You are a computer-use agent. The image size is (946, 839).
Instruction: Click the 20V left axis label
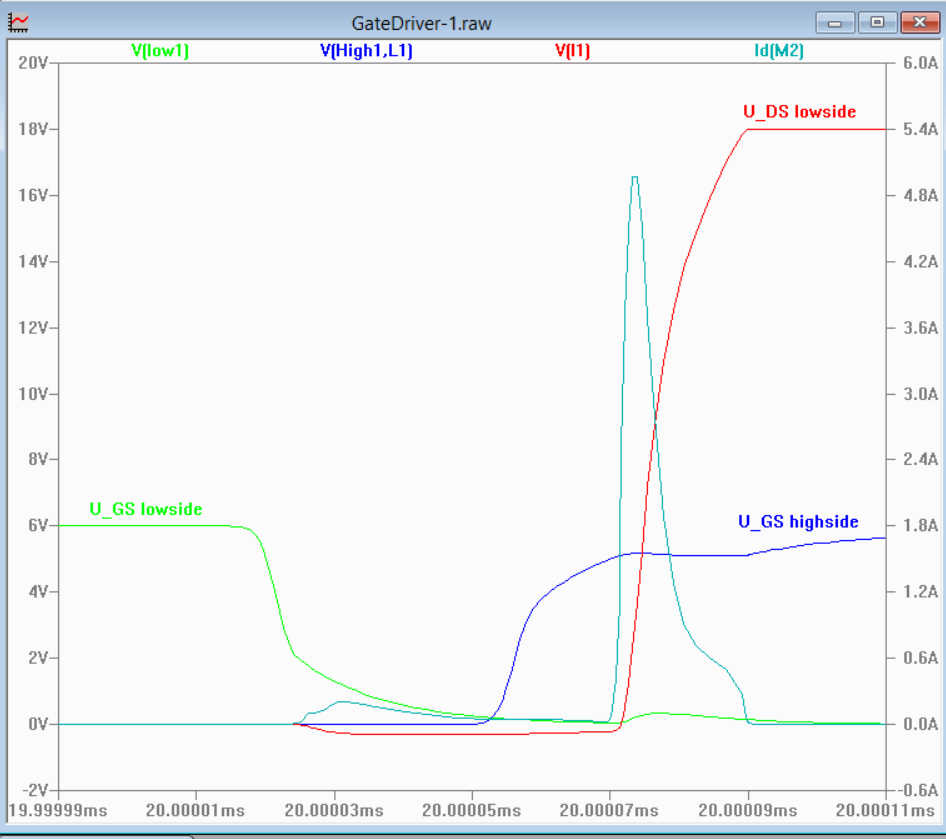tap(33, 63)
